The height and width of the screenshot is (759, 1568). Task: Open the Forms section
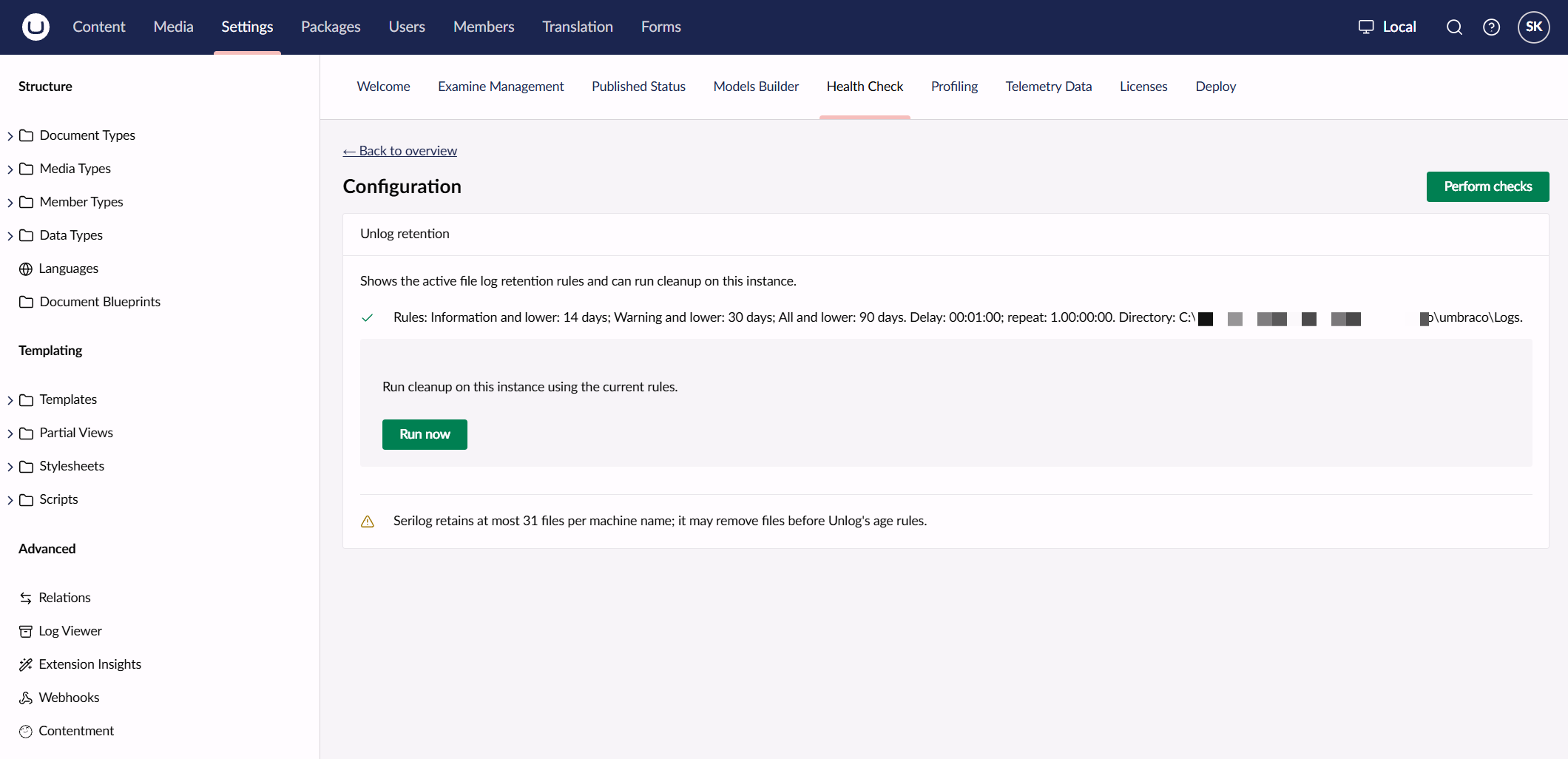tap(660, 27)
